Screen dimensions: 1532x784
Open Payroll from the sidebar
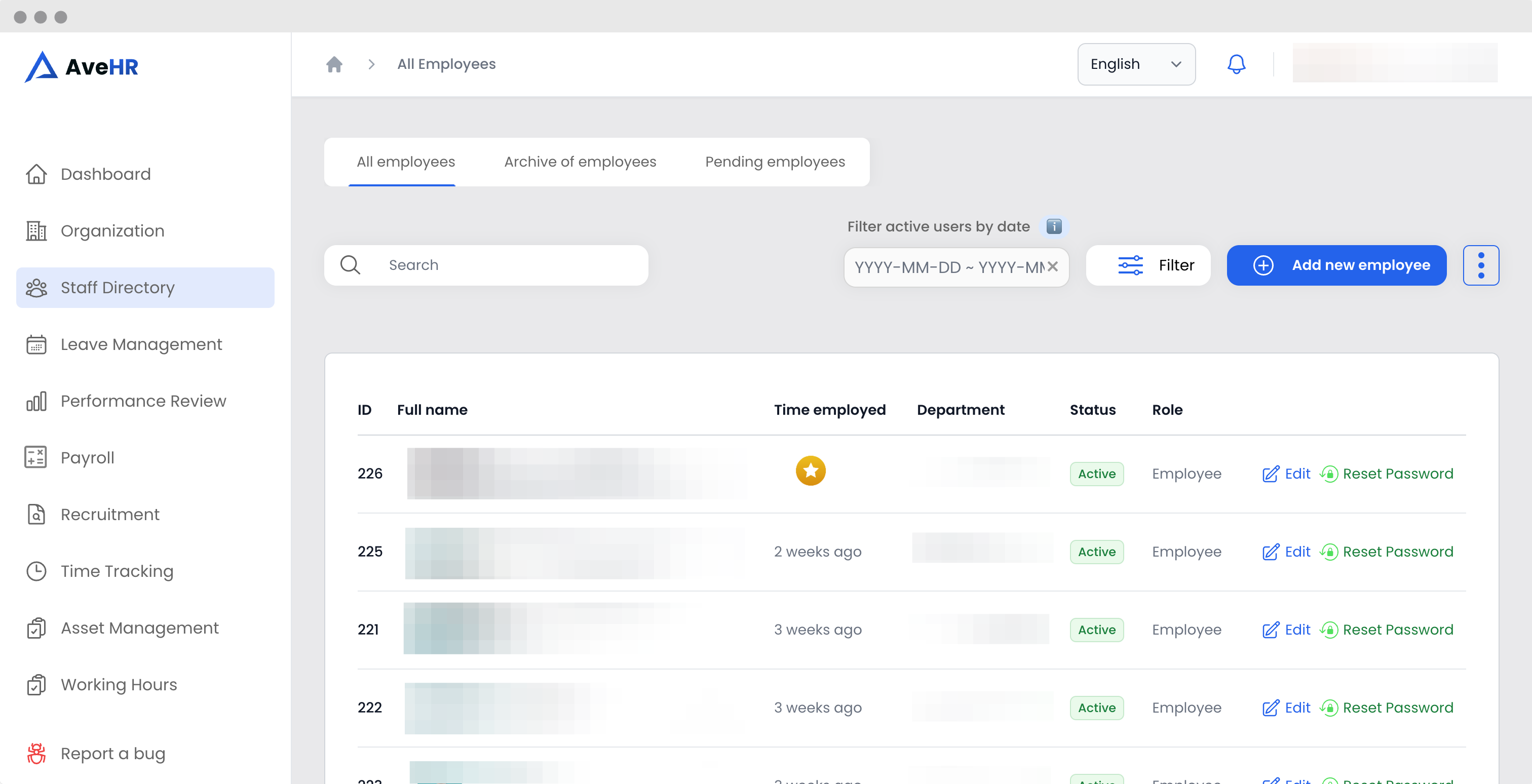tap(87, 458)
